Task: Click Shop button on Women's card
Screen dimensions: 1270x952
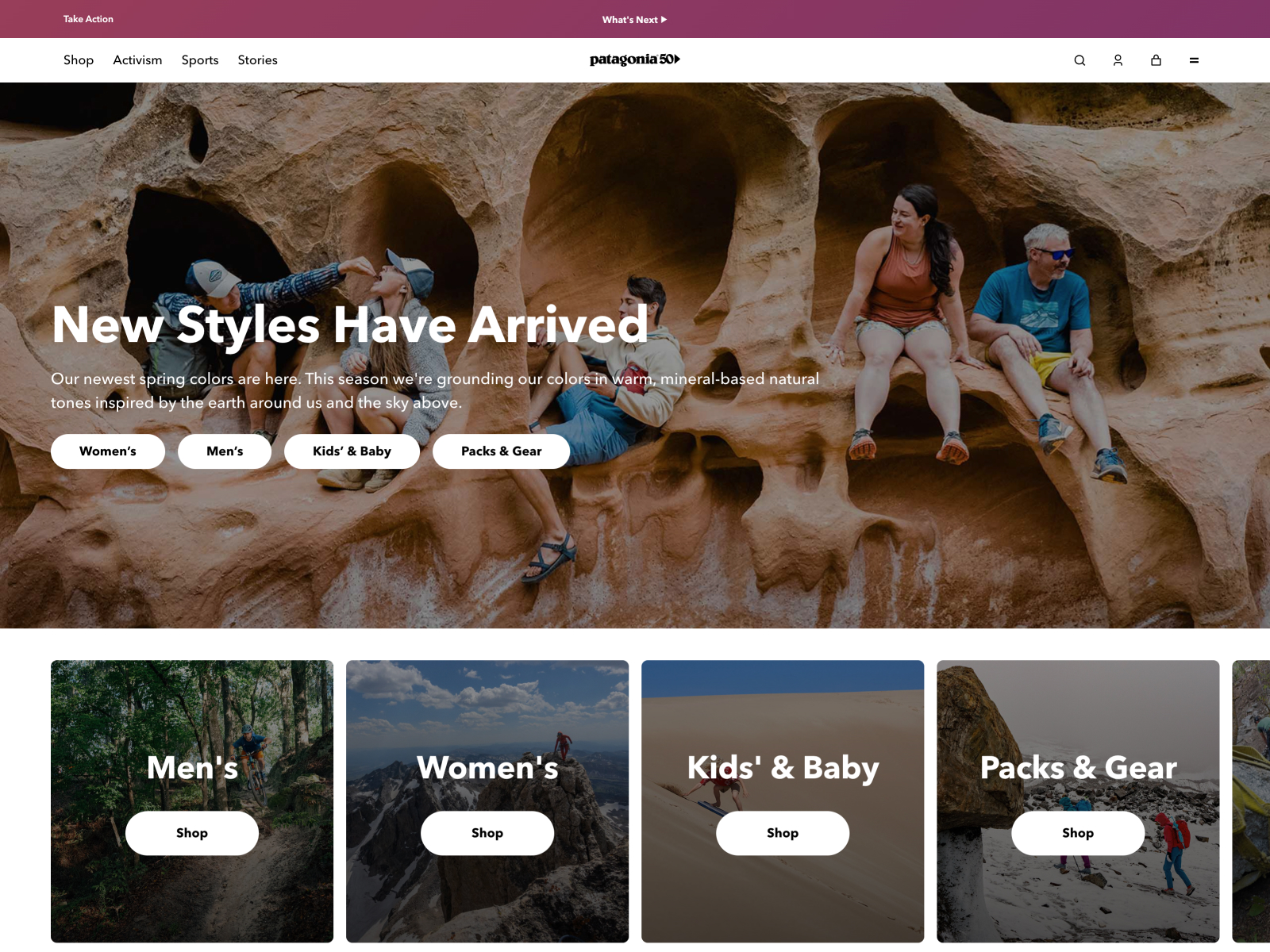Action: click(x=487, y=833)
